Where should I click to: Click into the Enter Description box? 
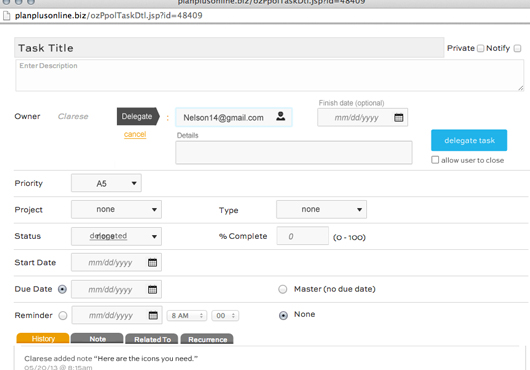(269, 75)
